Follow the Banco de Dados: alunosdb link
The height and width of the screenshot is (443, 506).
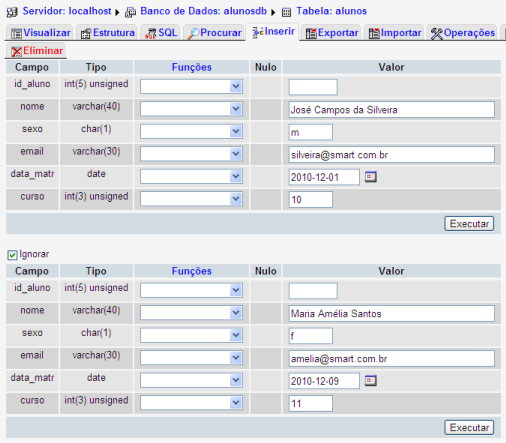coord(203,11)
